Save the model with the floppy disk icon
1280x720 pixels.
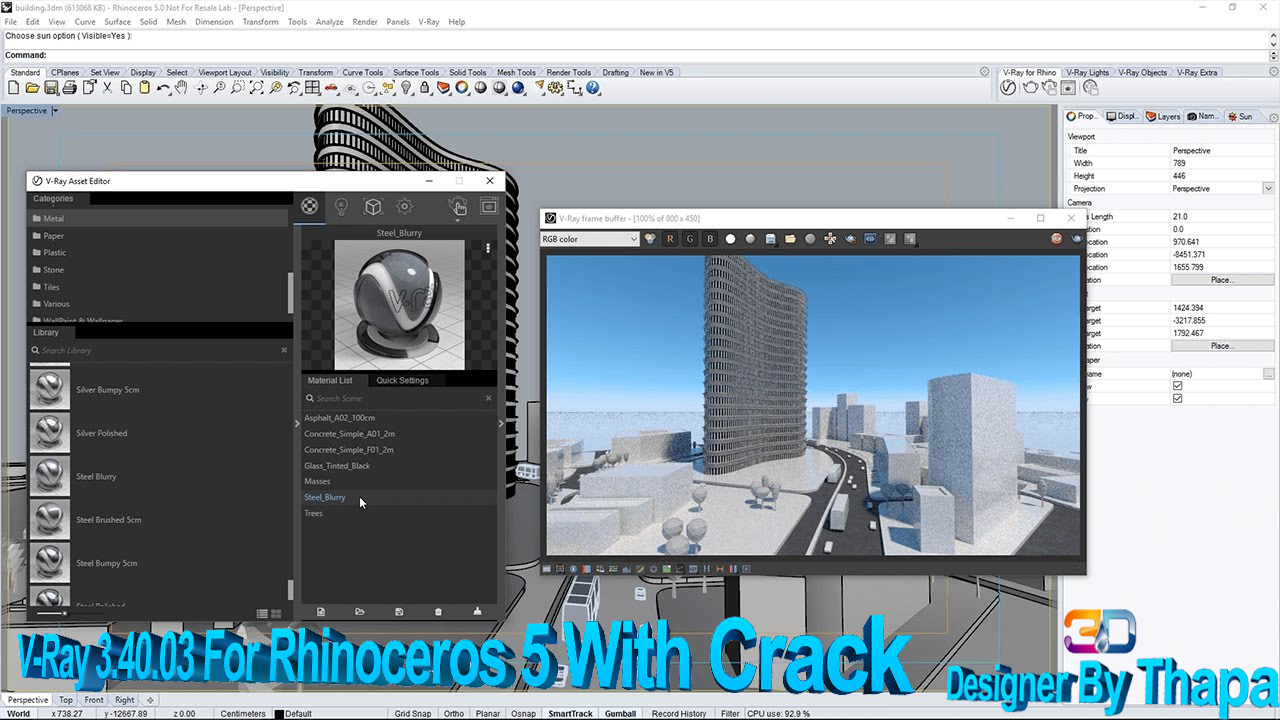[51, 88]
